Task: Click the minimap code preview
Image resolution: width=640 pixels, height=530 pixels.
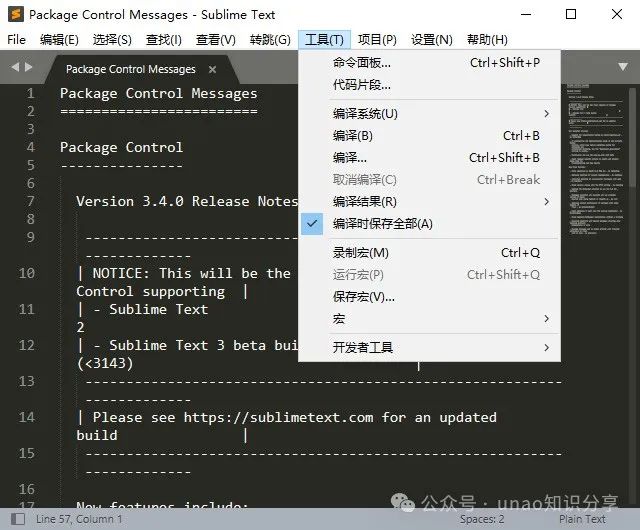Action: point(595,159)
